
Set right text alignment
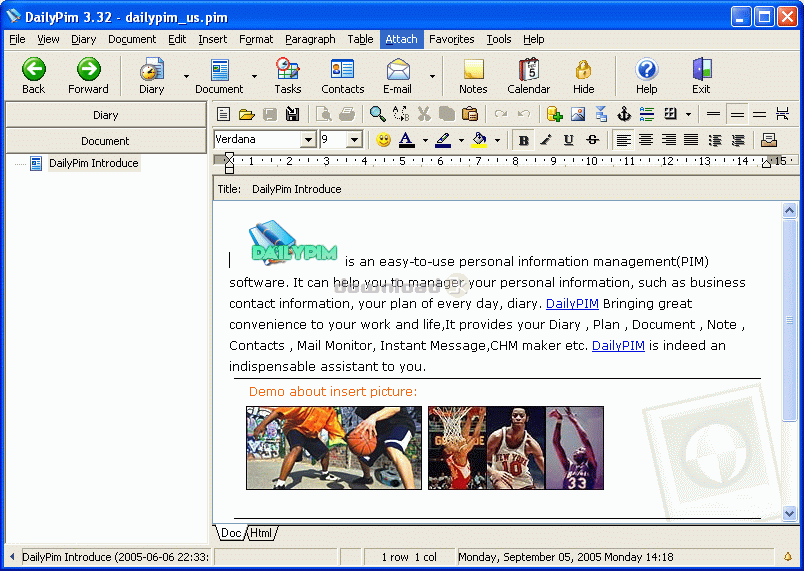pos(669,139)
